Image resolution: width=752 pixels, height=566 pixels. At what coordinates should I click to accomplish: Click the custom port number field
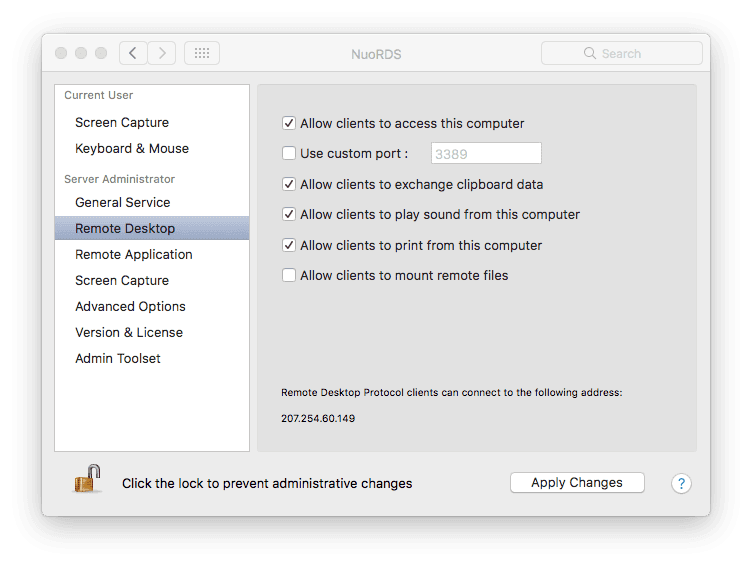[x=486, y=153]
